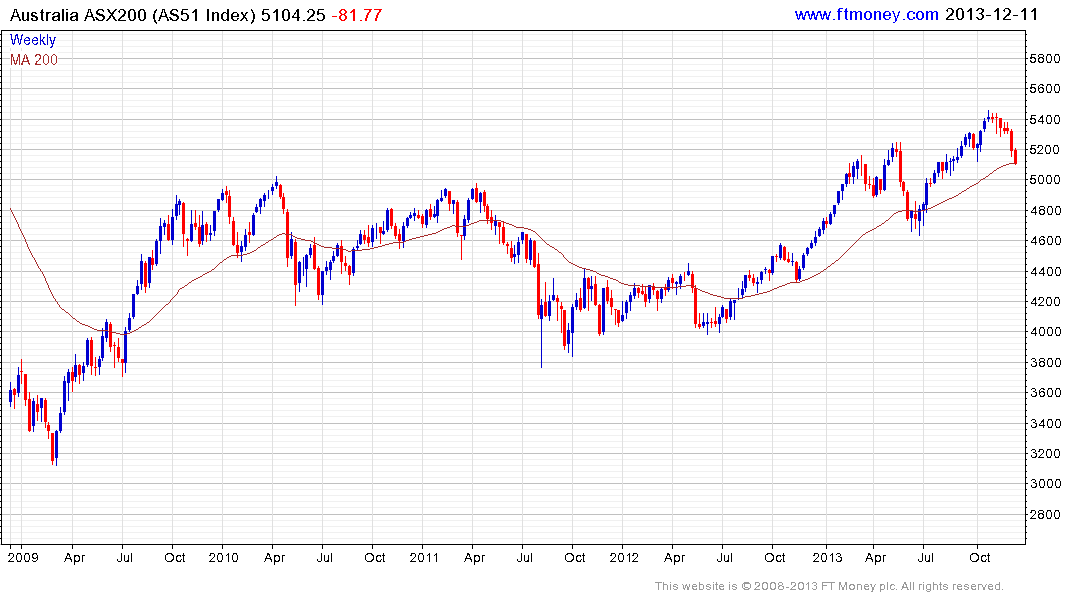Click the 'Jul' label following 2011's Apr
Viewport: 1075px width, 600px height.
pyautogui.click(x=524, y=557)
